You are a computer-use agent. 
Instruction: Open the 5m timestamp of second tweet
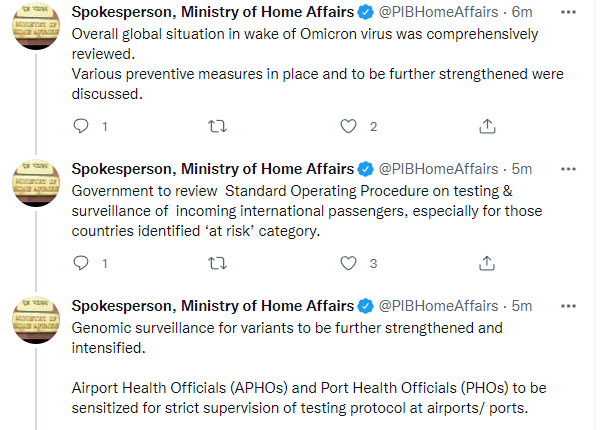520,168
